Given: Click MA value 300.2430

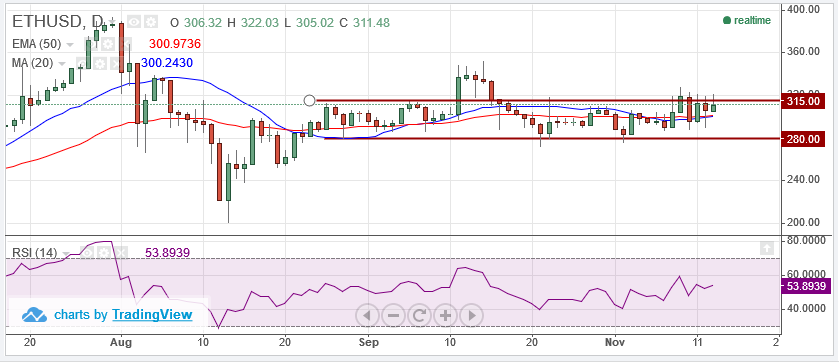Looking at the screenshot, I should pyautogui.click(x=167, y=63).
